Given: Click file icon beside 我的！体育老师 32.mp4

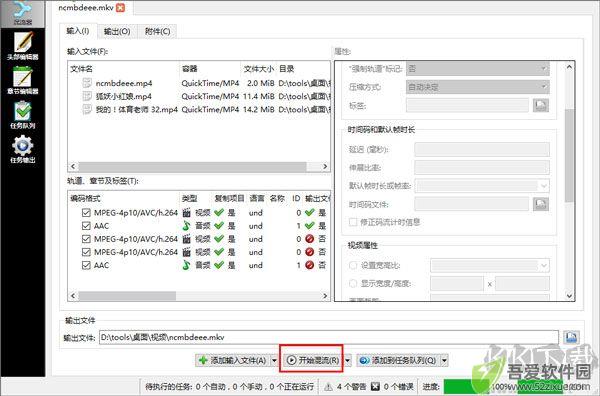Looking at the screenshot, I should (x=87, y=109).
